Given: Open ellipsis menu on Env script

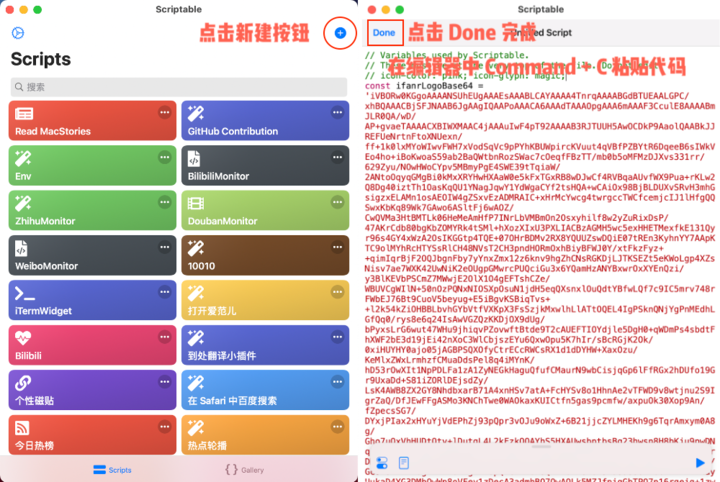Looking at the screenshot, I should [164, 157].
